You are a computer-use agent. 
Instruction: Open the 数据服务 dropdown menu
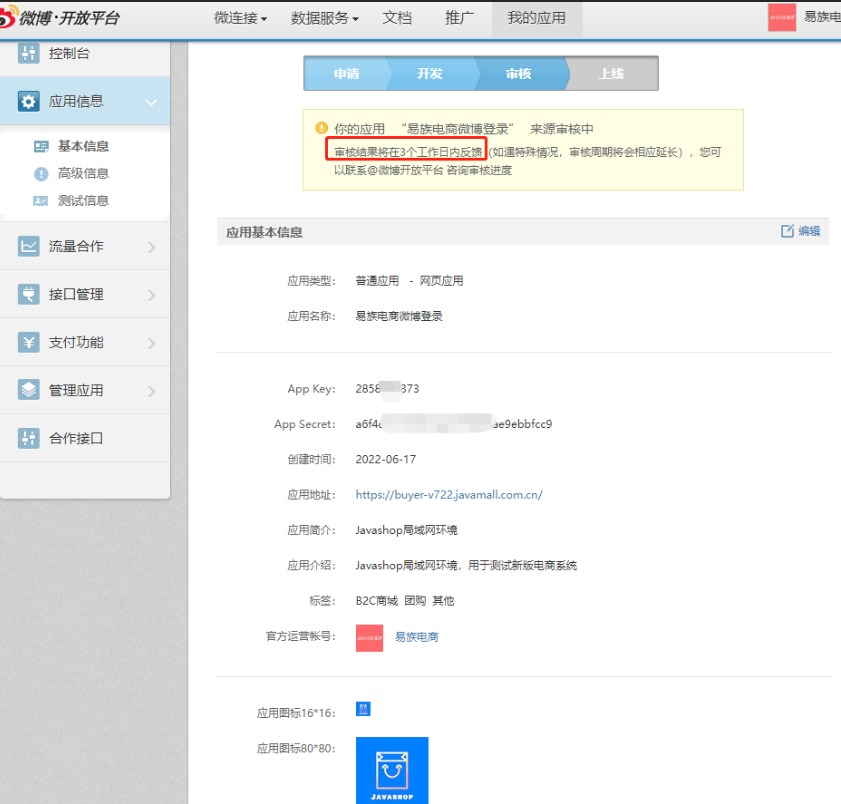(x=324, y=18)
